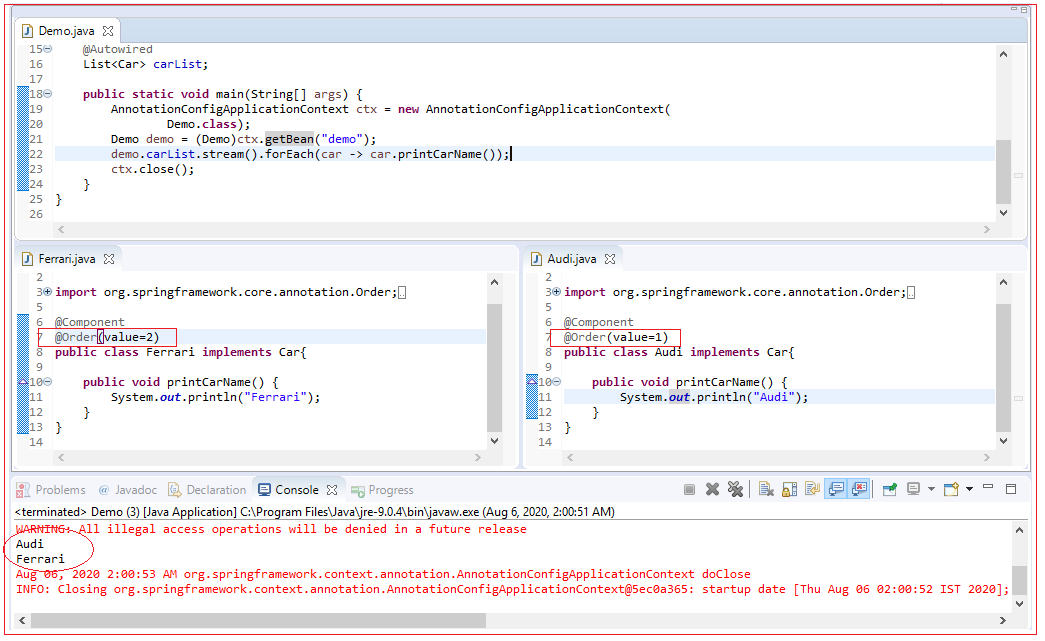Click the Display Selected Console monitor icon
1045x641 pixels.
(914, 490)
